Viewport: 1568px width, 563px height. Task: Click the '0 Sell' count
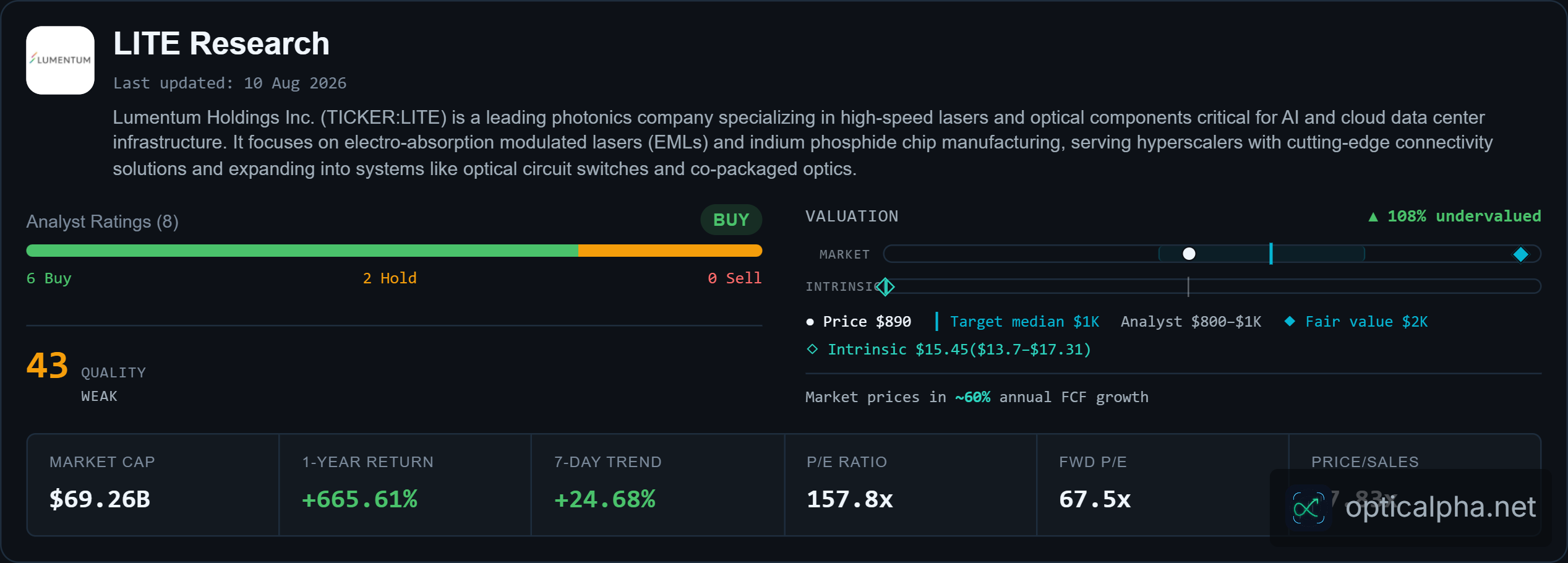(734, 278)
